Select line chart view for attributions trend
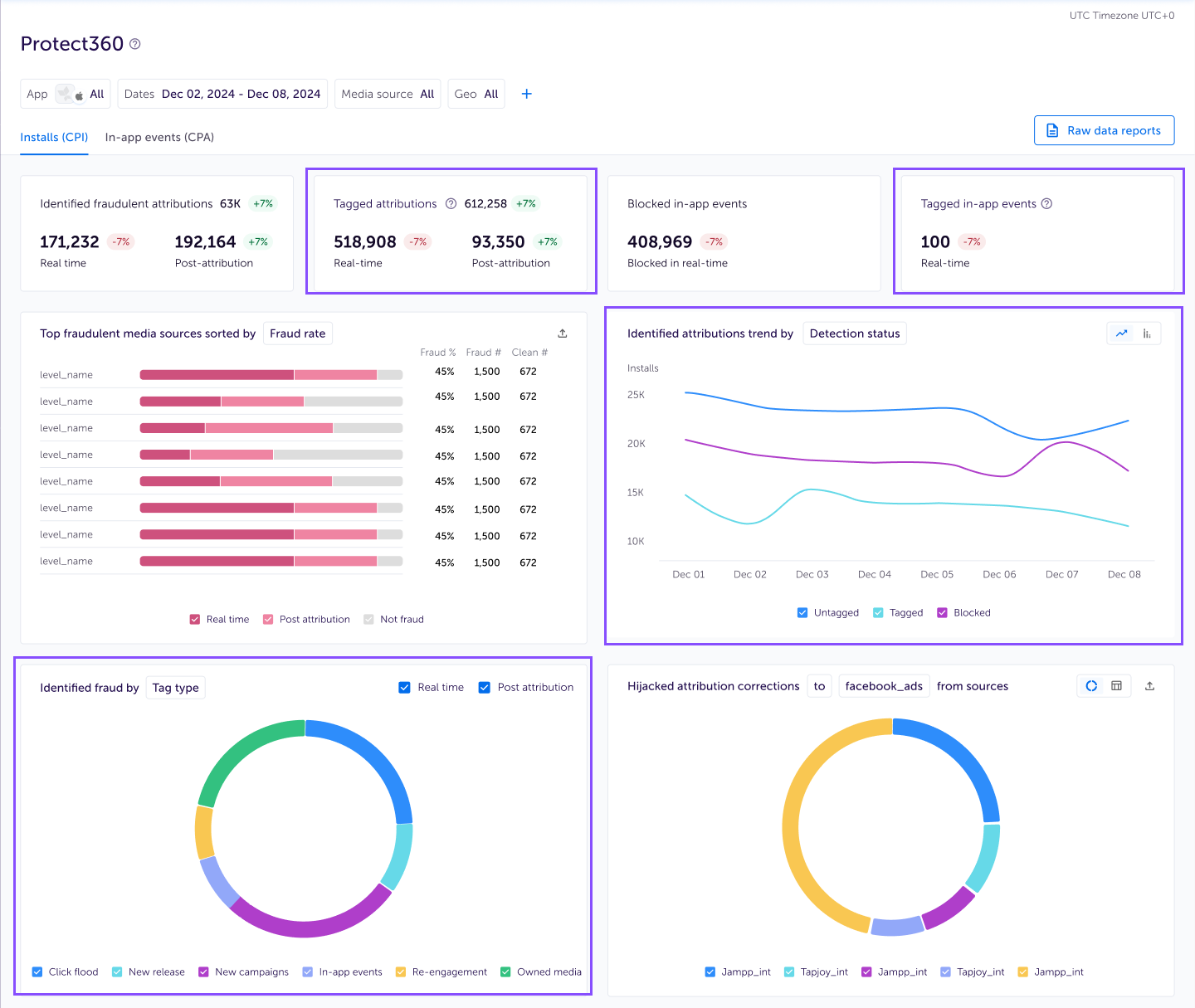Viewport: 1195px width, 1008px height. (x=1121, y=333)
